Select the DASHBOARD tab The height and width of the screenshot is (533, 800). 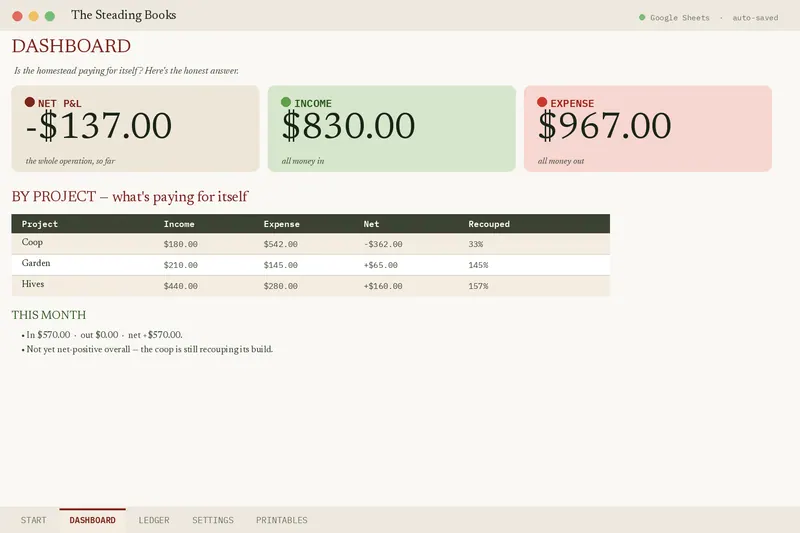tap(92, 520)
